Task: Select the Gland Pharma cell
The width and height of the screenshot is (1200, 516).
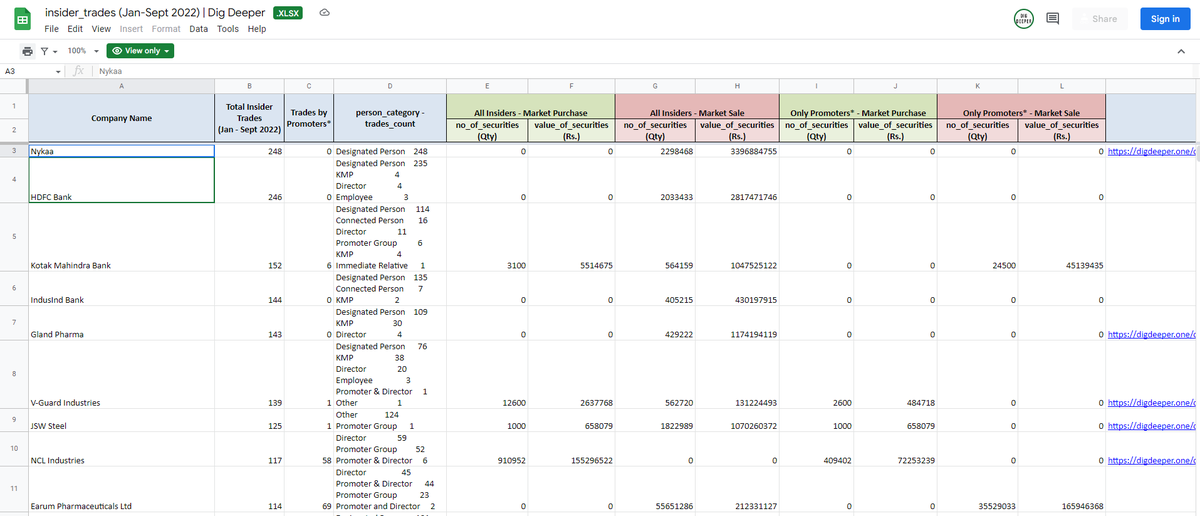Action: 121,323
